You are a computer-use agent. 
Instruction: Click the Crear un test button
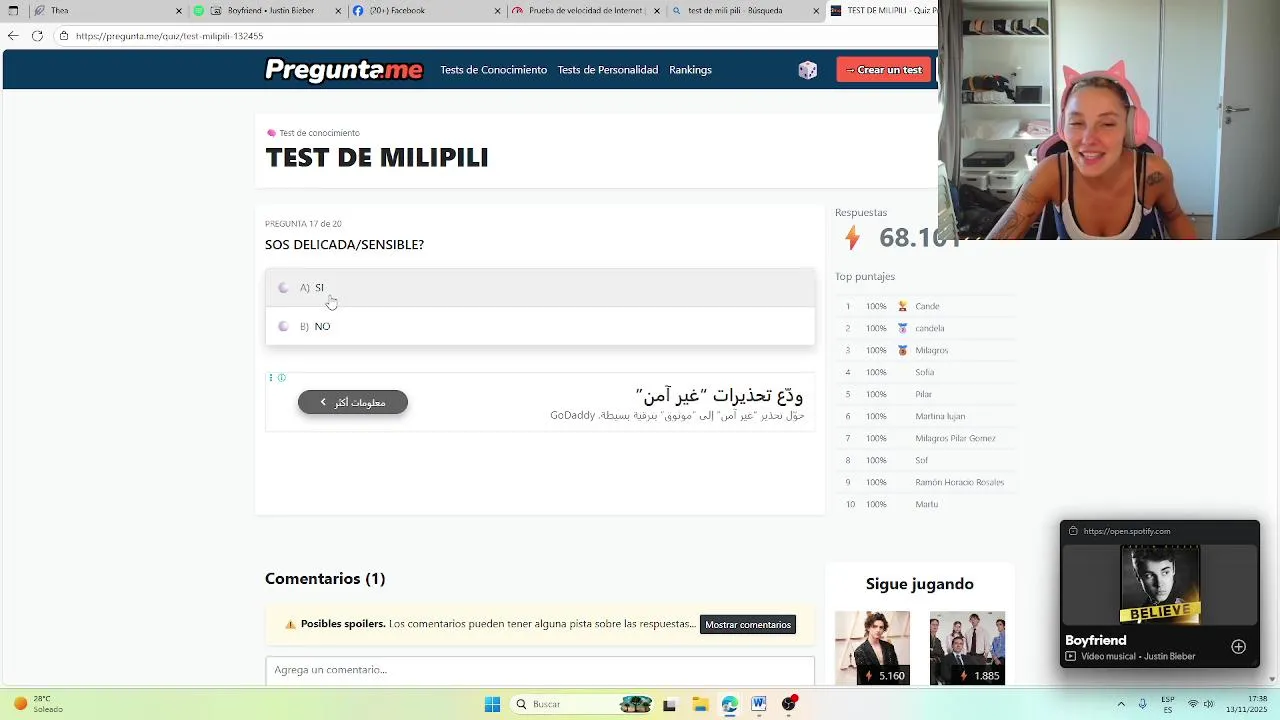884,70
